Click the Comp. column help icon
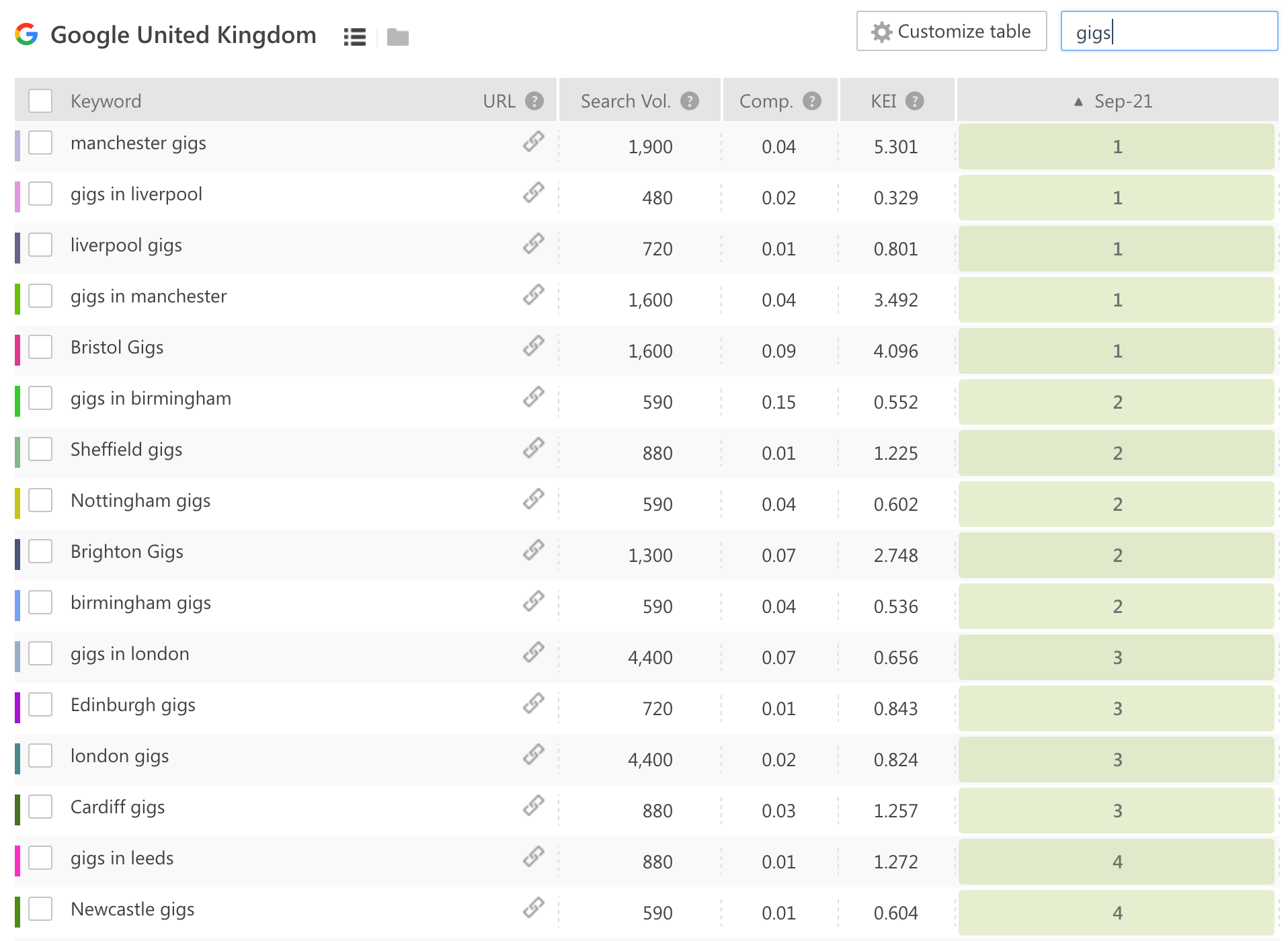 click(x=812, y=101)
